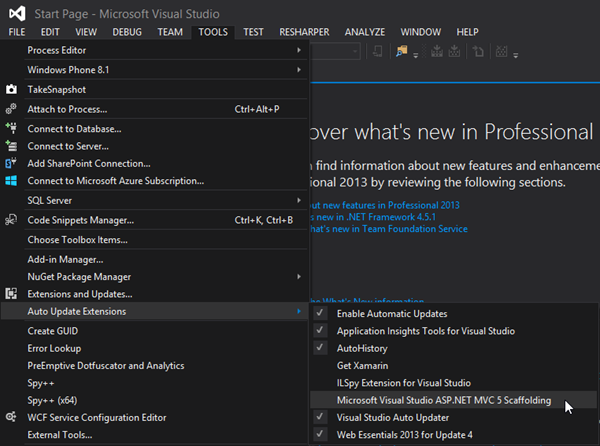Disable Web Essentials 2013 auto update
Screen dimensions: 600x446
[x=320, y=434]
